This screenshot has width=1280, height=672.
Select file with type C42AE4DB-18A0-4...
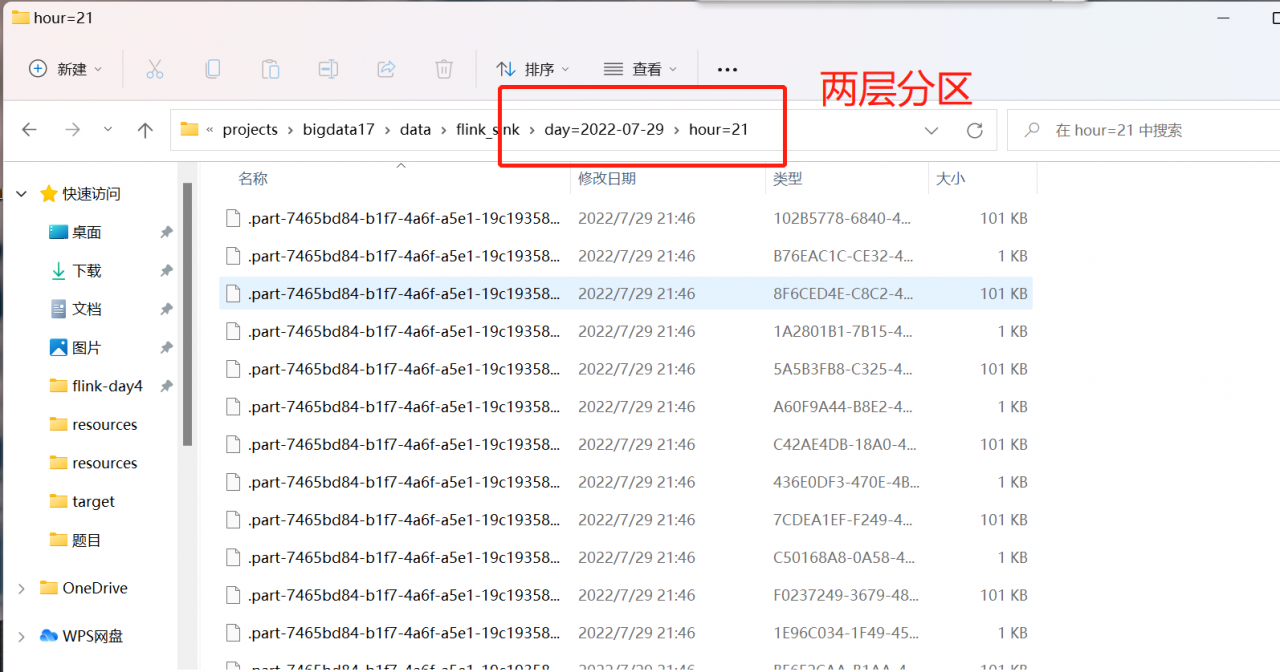point(626,444)
